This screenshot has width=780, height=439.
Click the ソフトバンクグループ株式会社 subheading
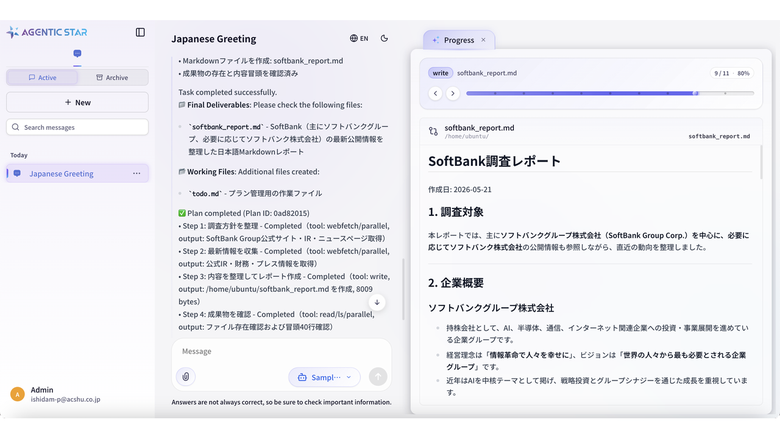coord(491,308)
